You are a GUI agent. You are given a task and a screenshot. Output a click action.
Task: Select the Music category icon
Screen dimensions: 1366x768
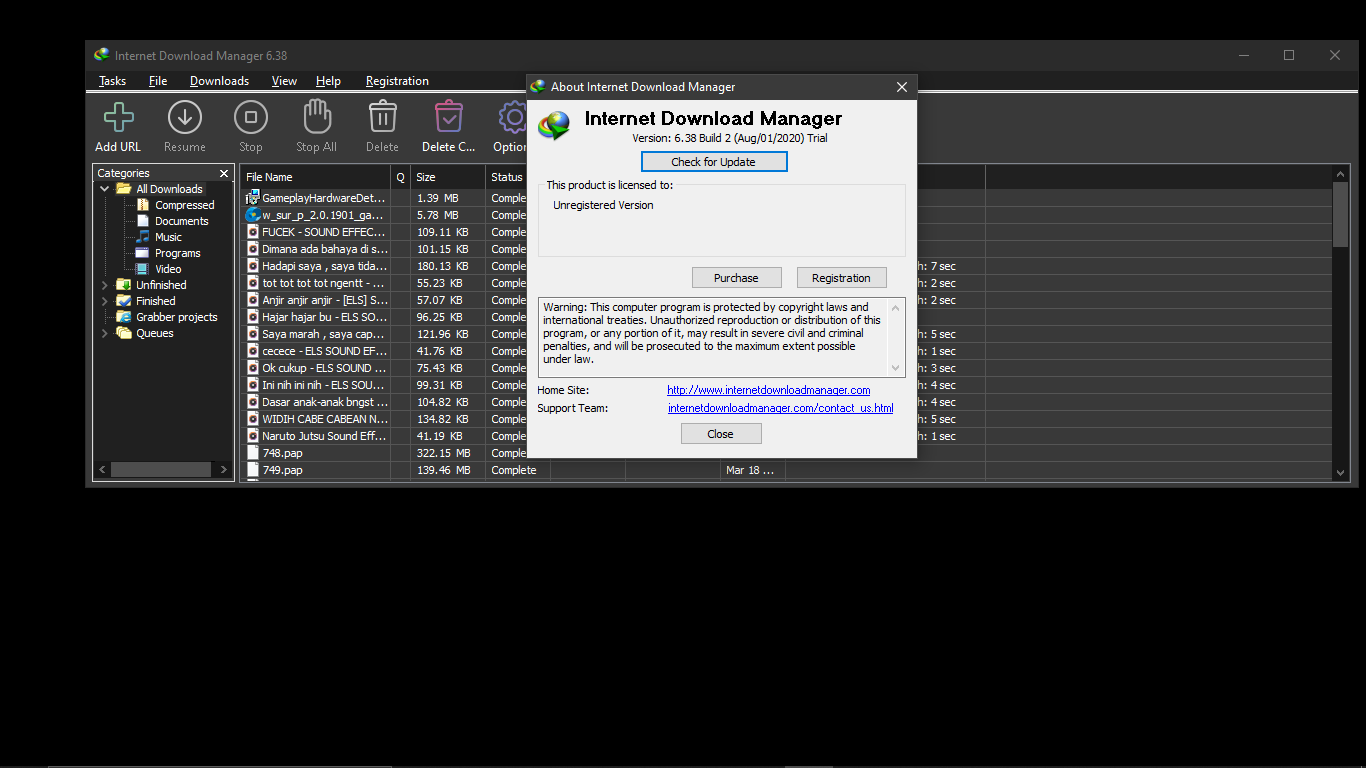(x=143, y=237)
